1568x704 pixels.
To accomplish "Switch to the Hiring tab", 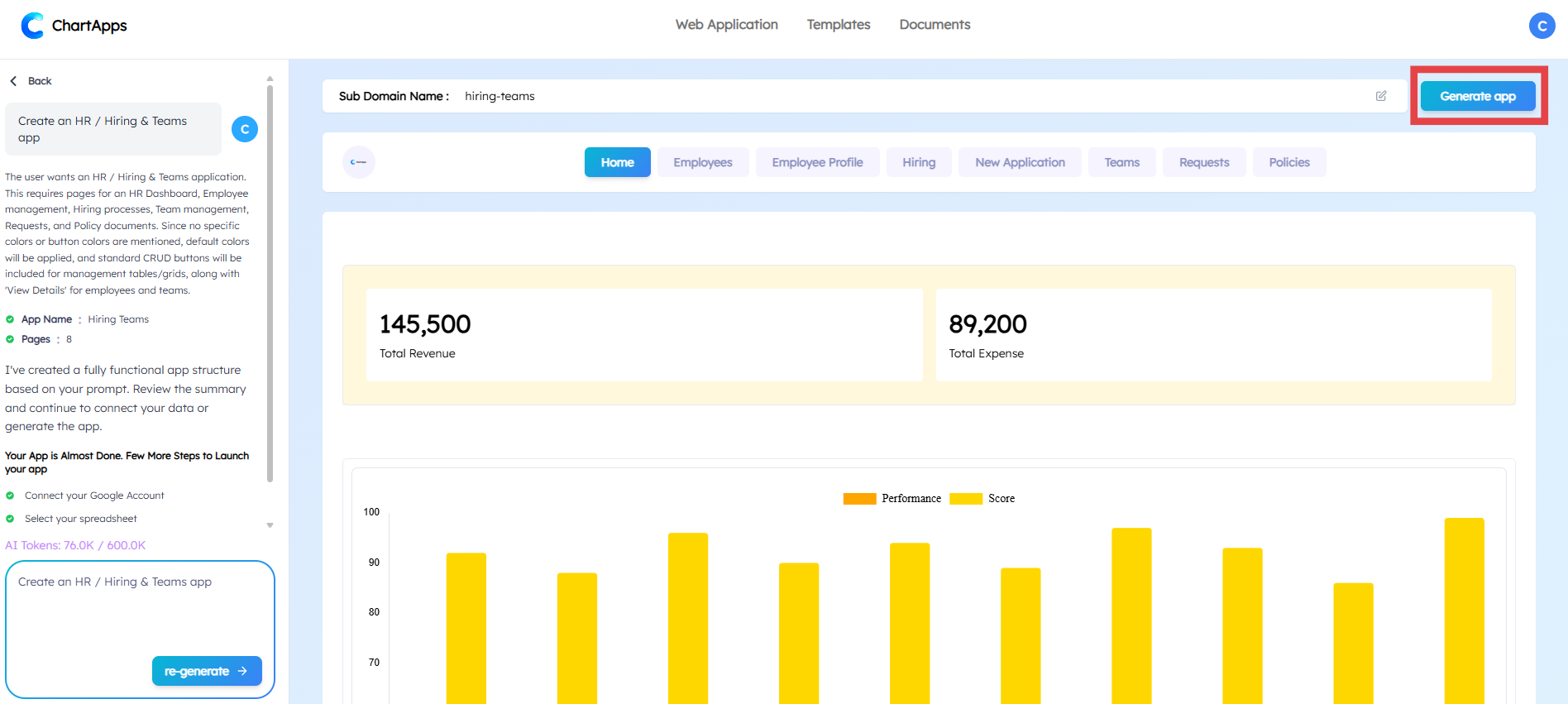I will point(919,162).
